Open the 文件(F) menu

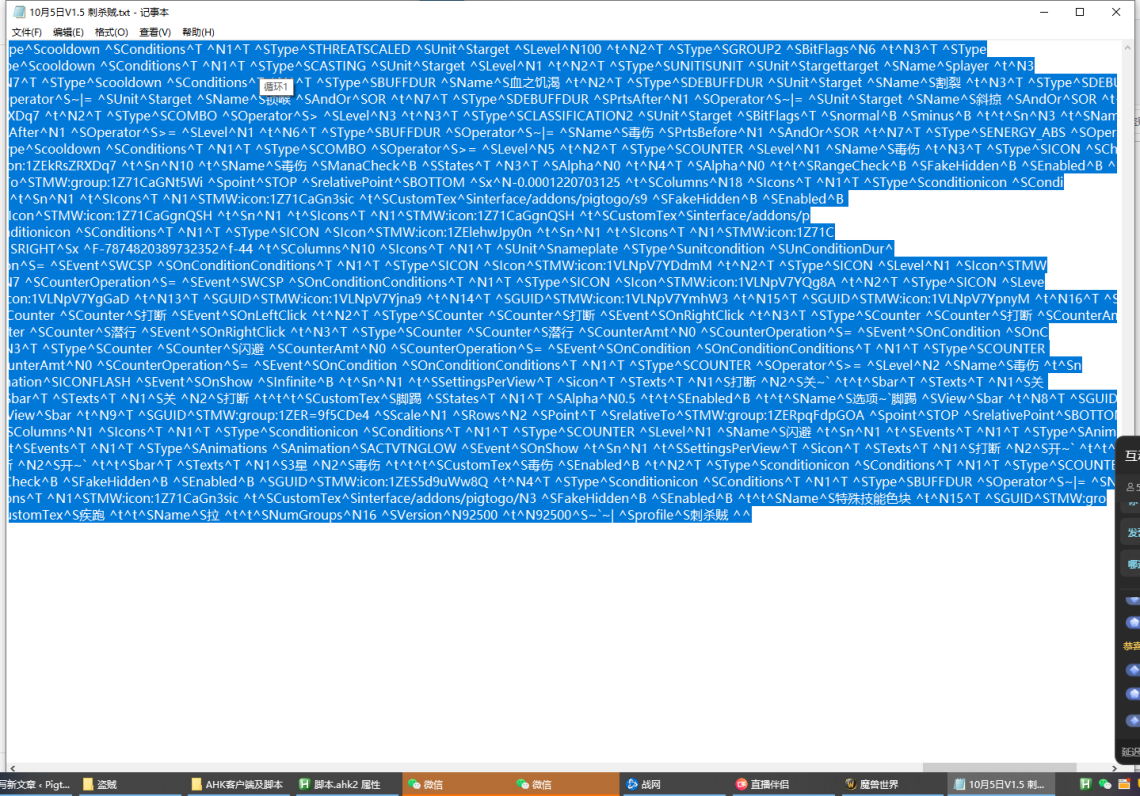[26, 32]
